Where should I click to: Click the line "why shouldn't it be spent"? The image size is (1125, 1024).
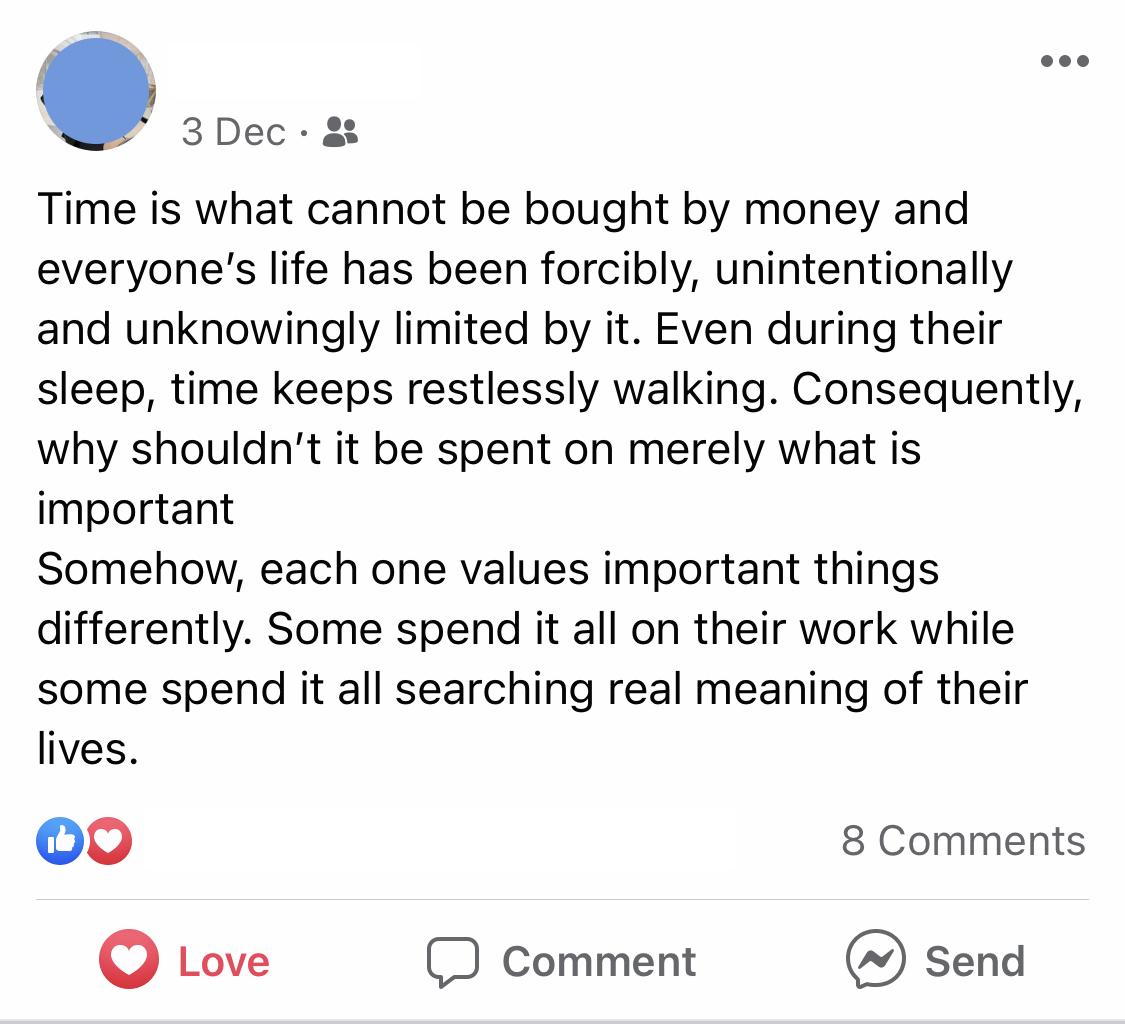(479, 450)
